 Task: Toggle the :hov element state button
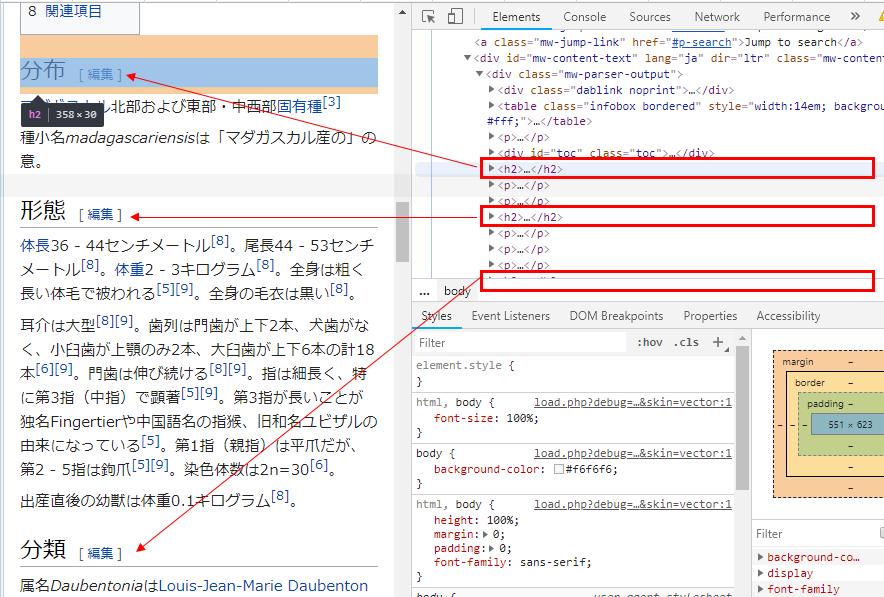[649, 342]
